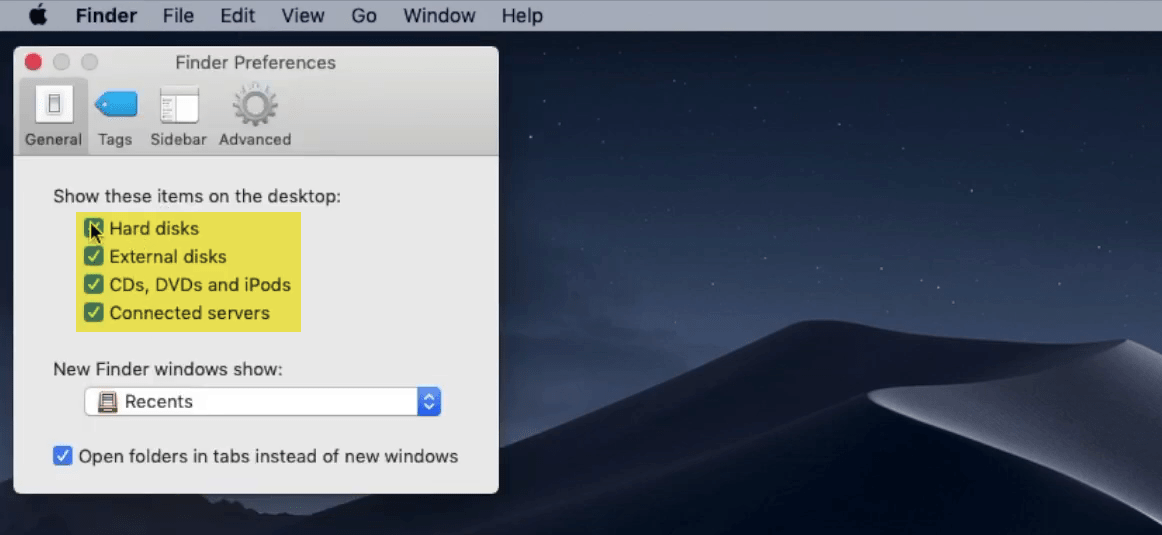Viewport: 1162px width, 535px height.
Task: Click the Hard disks label
Action: point(154,229)
